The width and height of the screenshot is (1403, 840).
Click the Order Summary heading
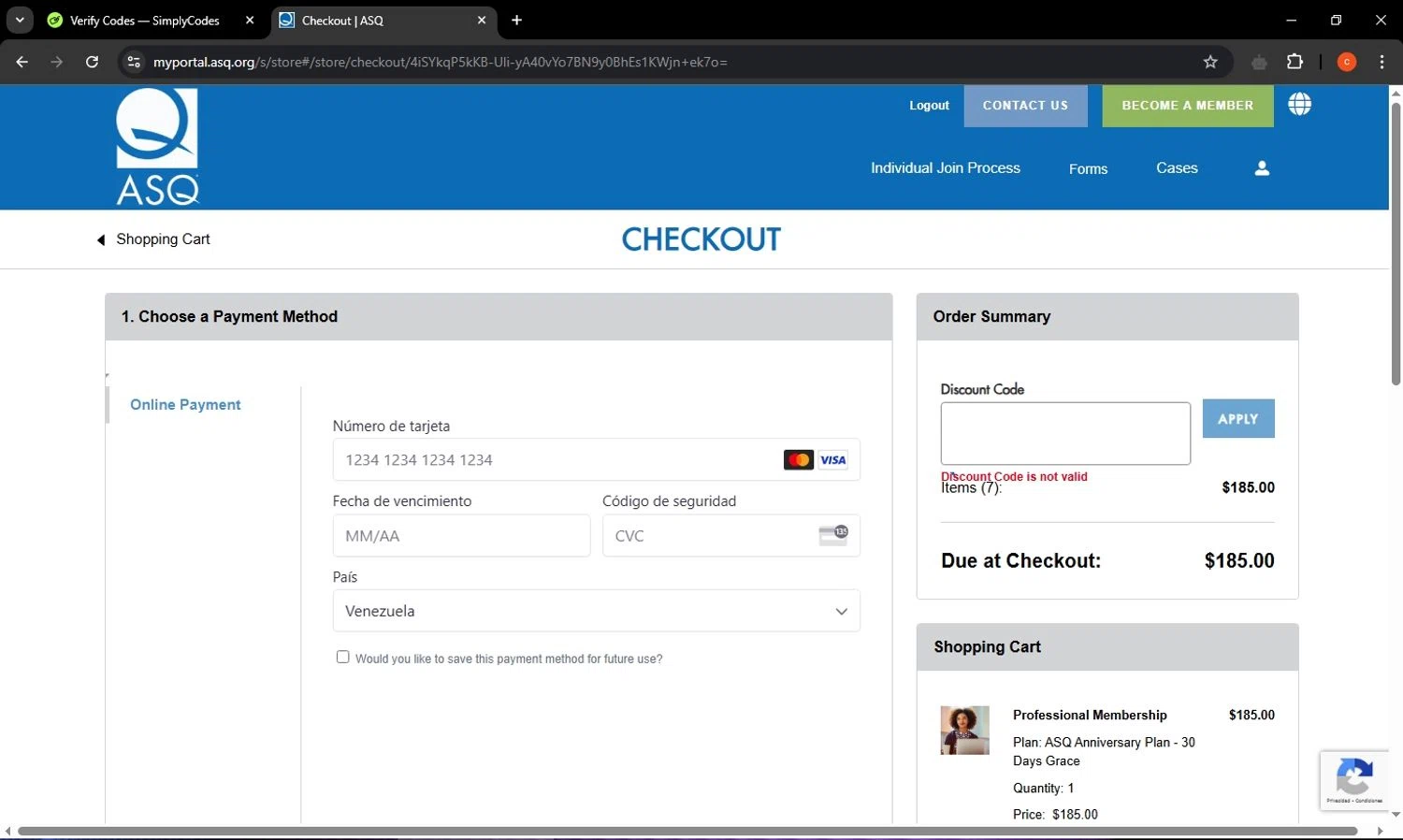point(991,317)
